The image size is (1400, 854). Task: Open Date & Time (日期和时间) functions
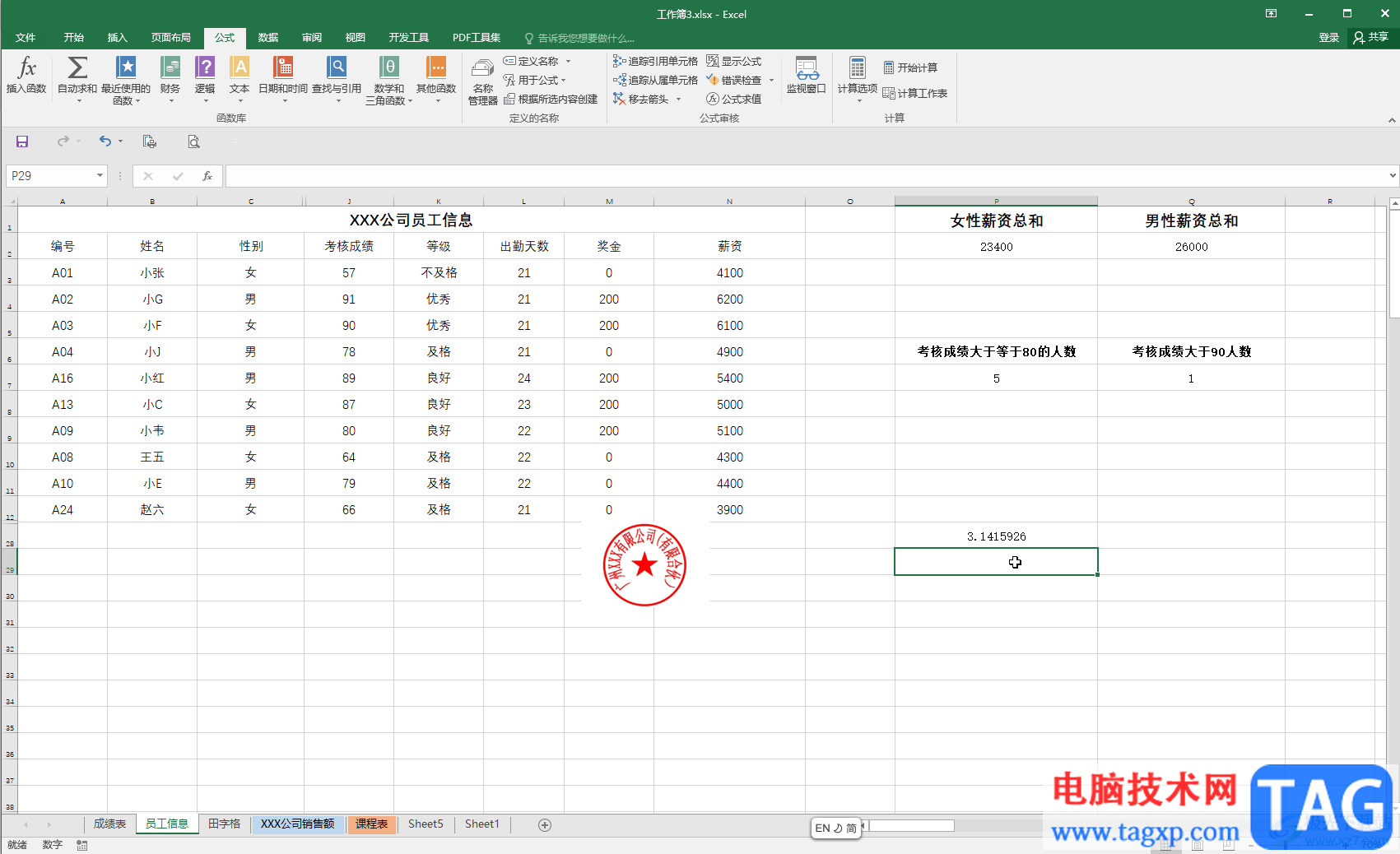pyautogui.click(x=283, y=80)
